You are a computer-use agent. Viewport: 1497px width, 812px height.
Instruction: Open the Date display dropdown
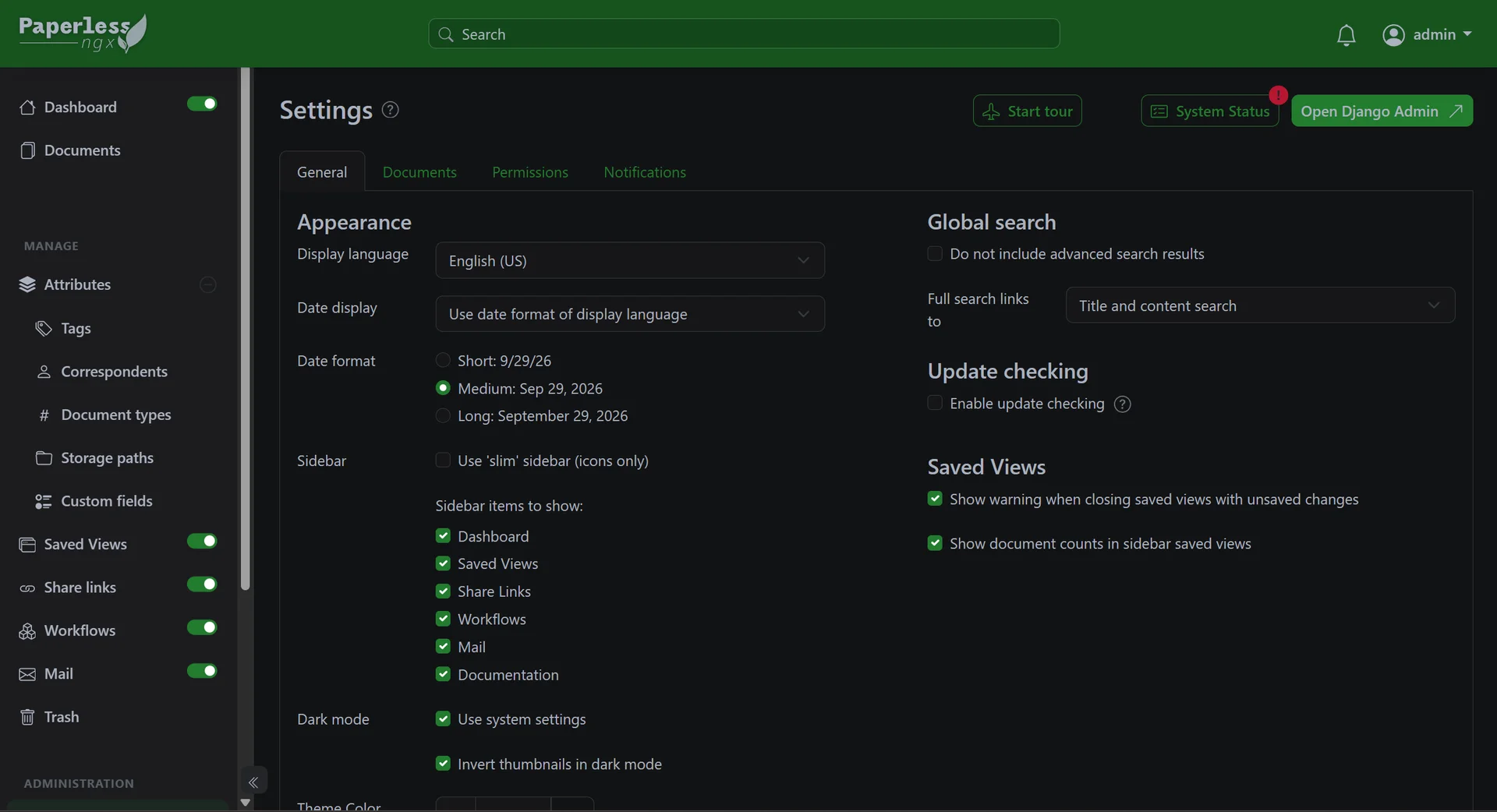[x=630, y=314]
